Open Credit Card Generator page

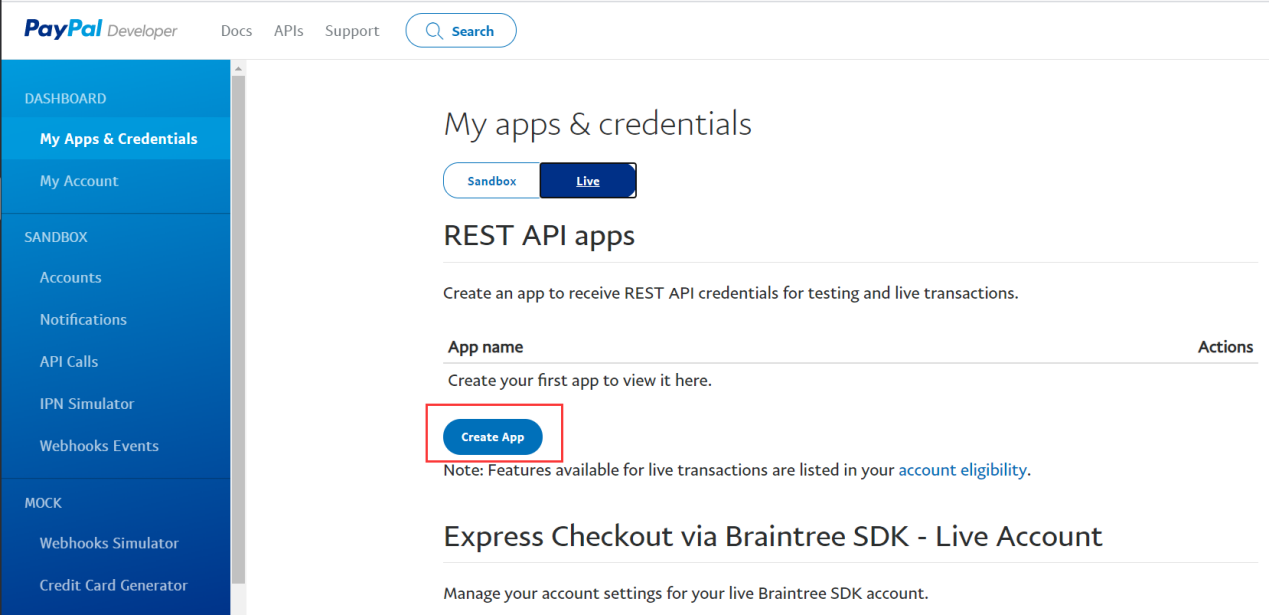tap(116, 585)
